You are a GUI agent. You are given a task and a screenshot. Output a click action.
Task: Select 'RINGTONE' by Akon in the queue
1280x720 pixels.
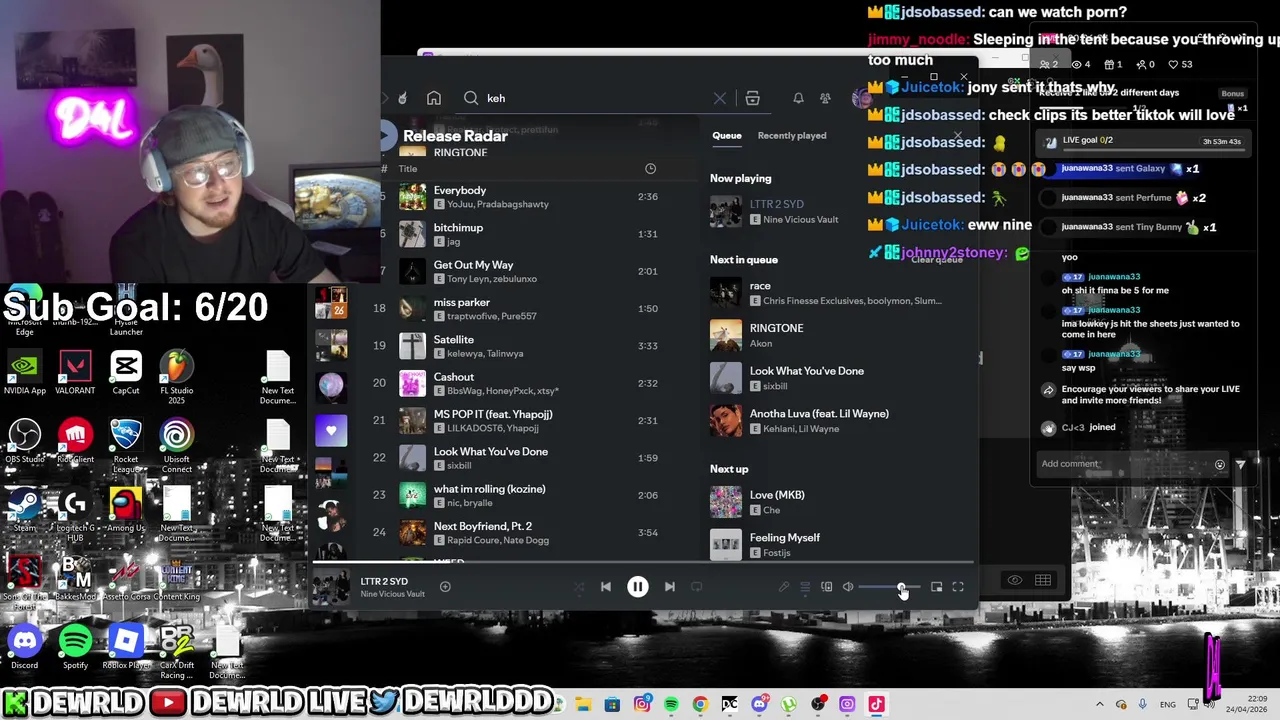(840, 335)
